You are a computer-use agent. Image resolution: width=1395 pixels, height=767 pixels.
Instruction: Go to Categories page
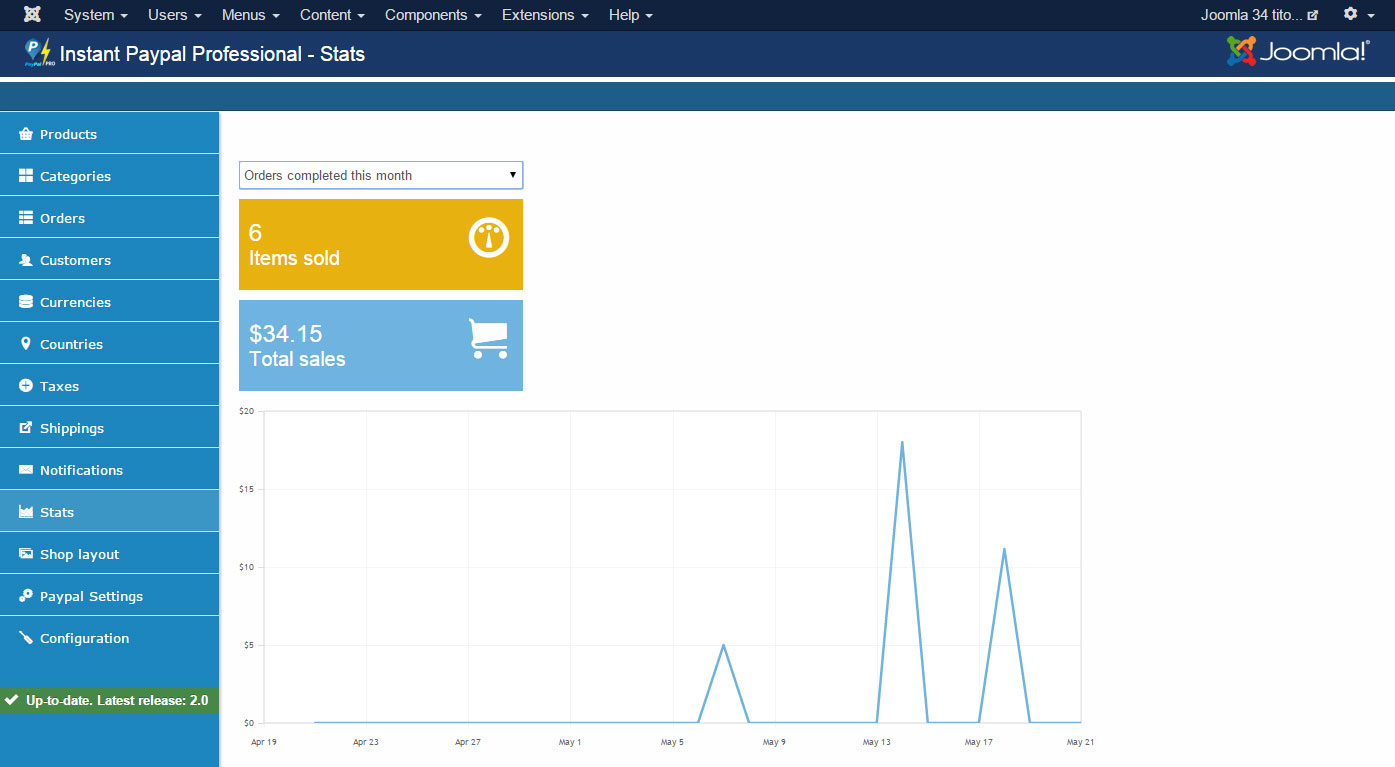(x=109, y=175)
